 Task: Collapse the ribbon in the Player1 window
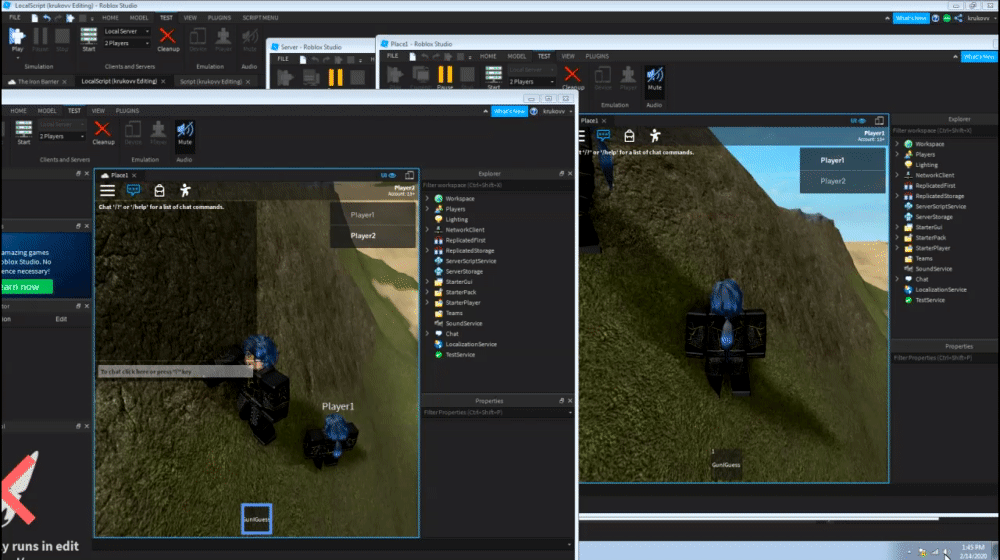[955, 57]
